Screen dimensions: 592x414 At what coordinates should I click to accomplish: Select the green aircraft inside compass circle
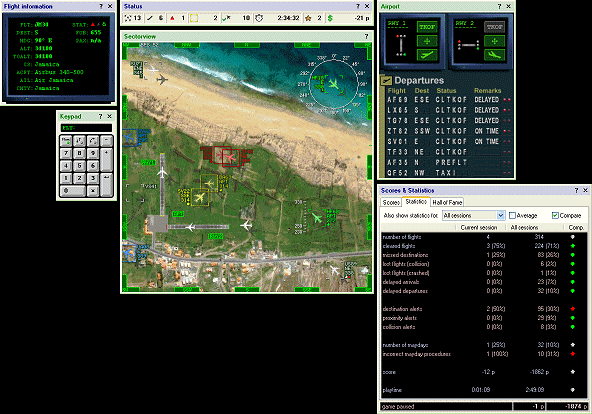coord(333,83)
